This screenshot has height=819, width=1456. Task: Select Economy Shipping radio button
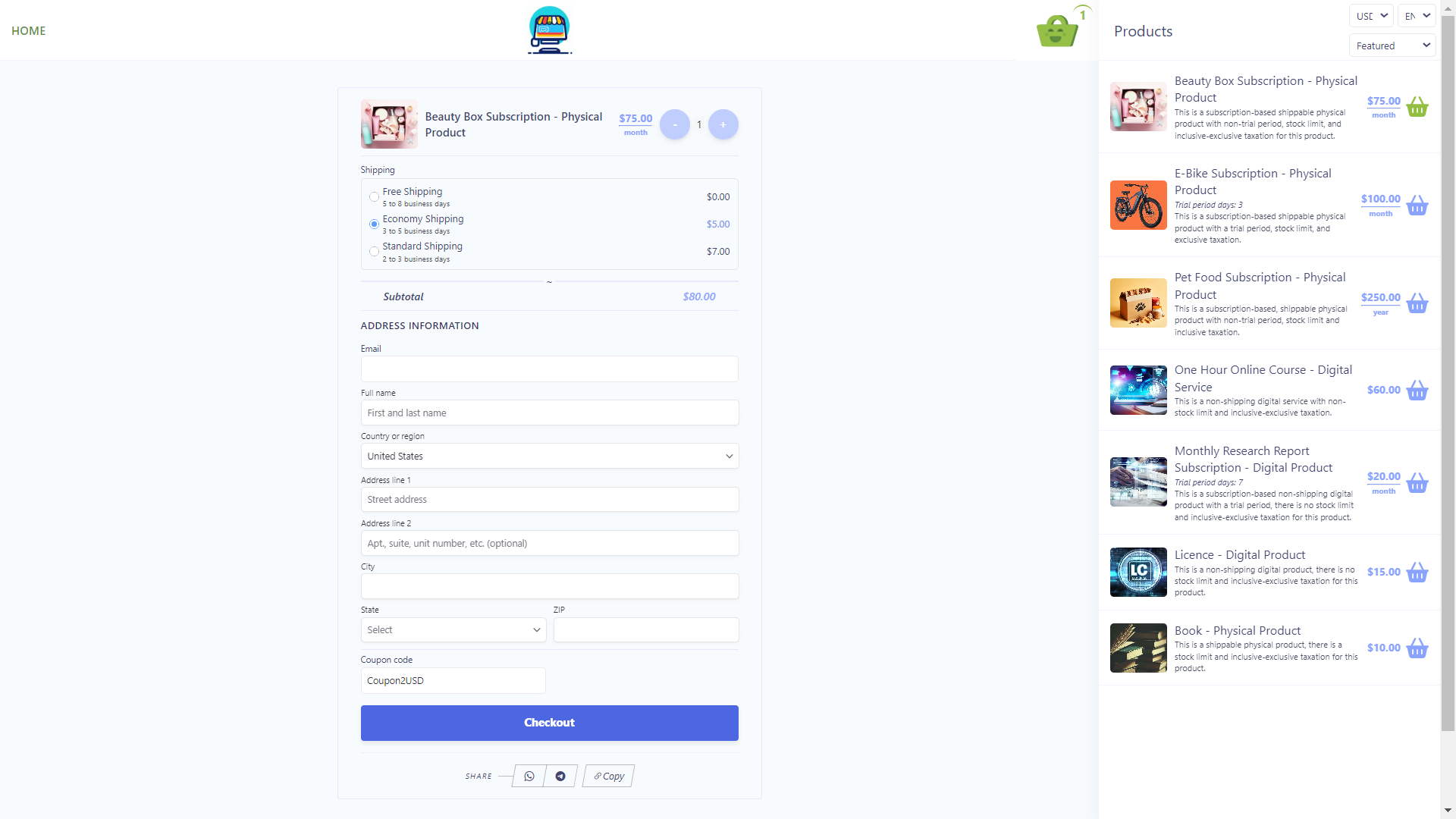374,224
